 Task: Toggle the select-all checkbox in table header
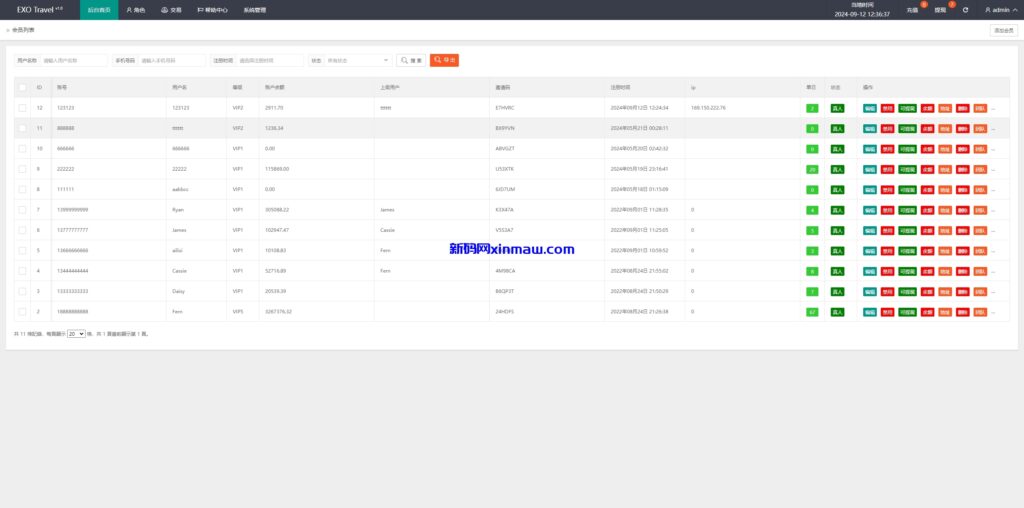click(x=22, y=87)
